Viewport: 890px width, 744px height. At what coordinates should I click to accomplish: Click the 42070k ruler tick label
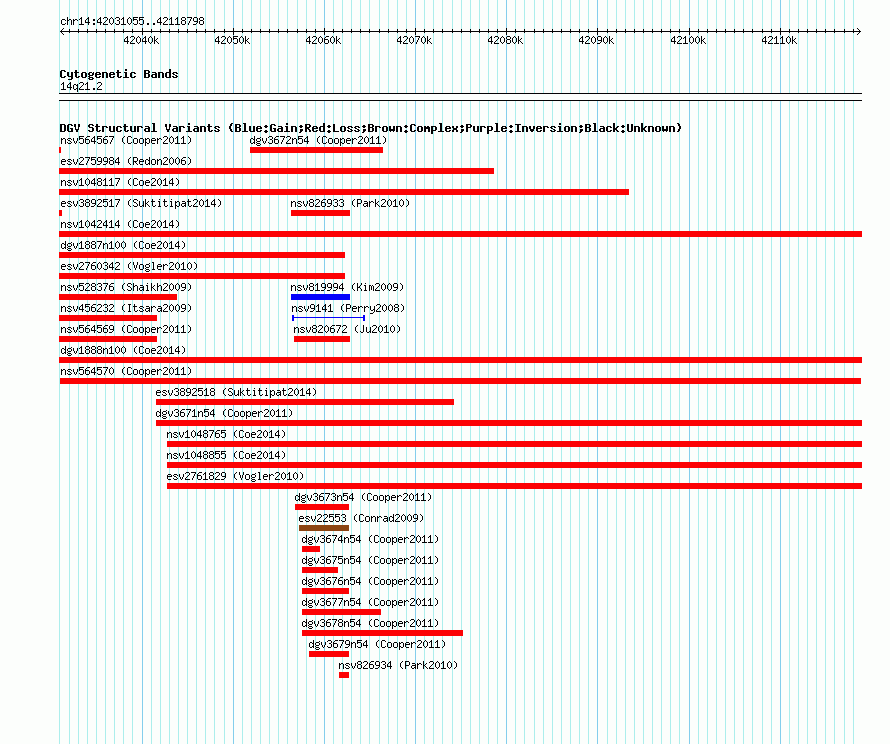click(414, 40)
